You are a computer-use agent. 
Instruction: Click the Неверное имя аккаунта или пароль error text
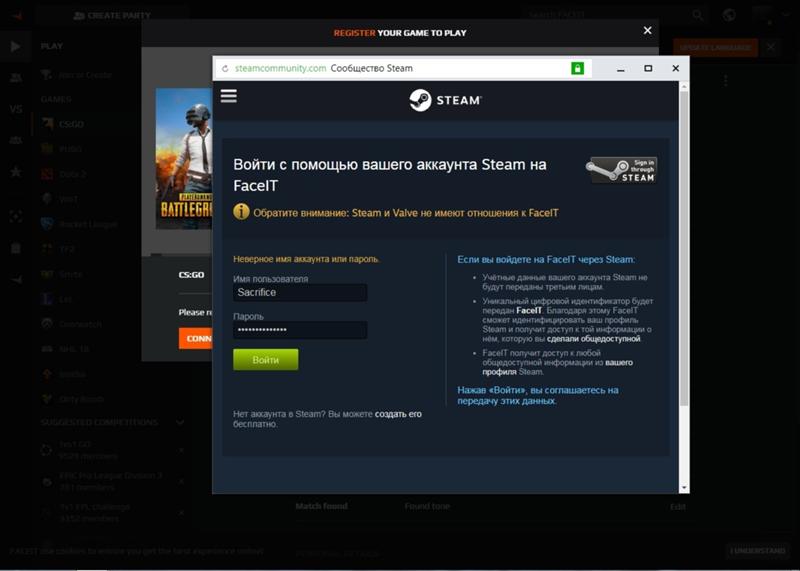click(x=306, y=259)
